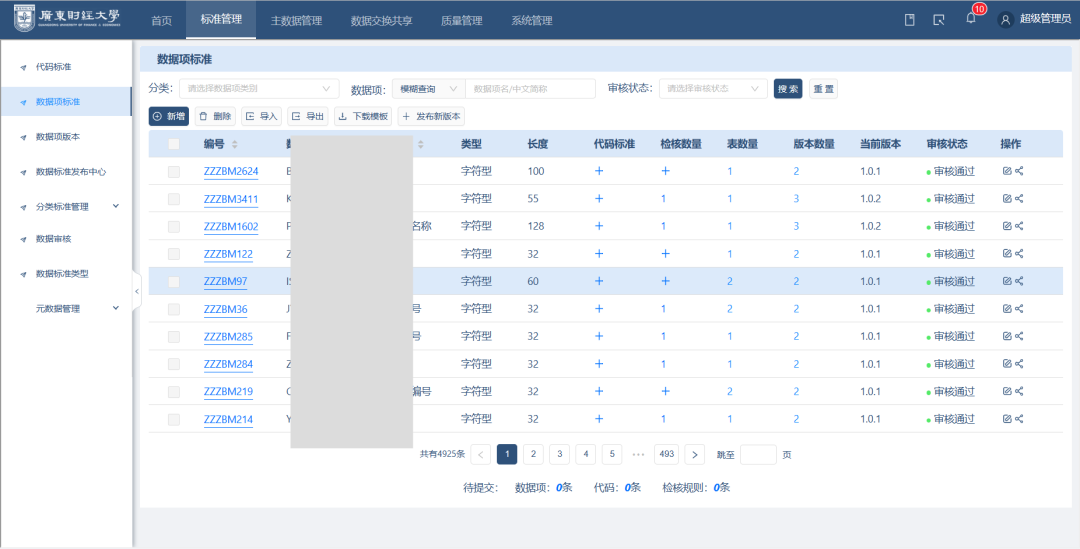Screen dimensions: 1080x549
Task: Click the 搜索 search button
Action: (x=788, y=89)
